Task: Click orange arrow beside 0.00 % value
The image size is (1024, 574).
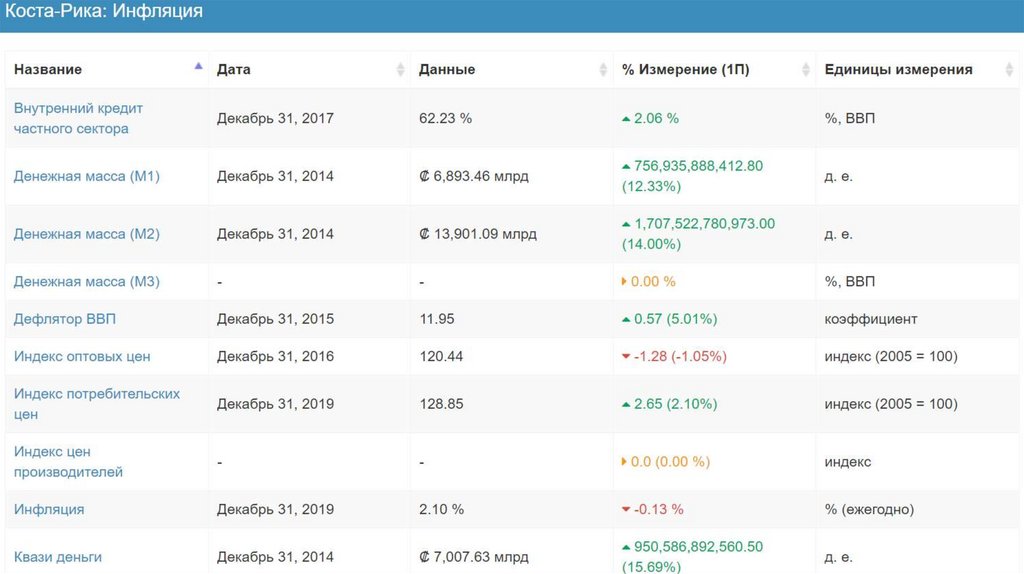Action: click(x=625, y=282)
